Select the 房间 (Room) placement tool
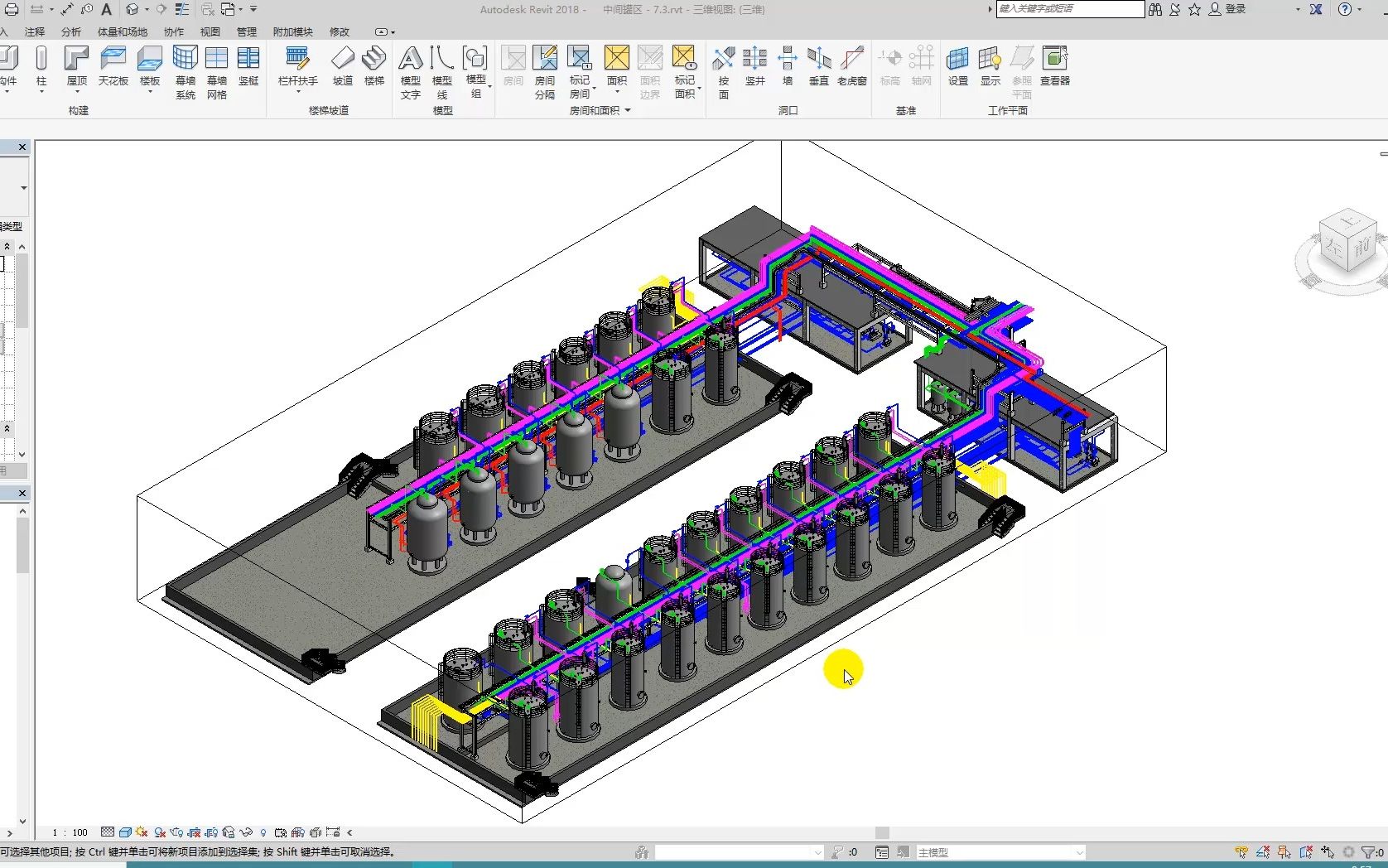Image resolution: width=1388 pixels, height=868 pixels. click(513, 66)
